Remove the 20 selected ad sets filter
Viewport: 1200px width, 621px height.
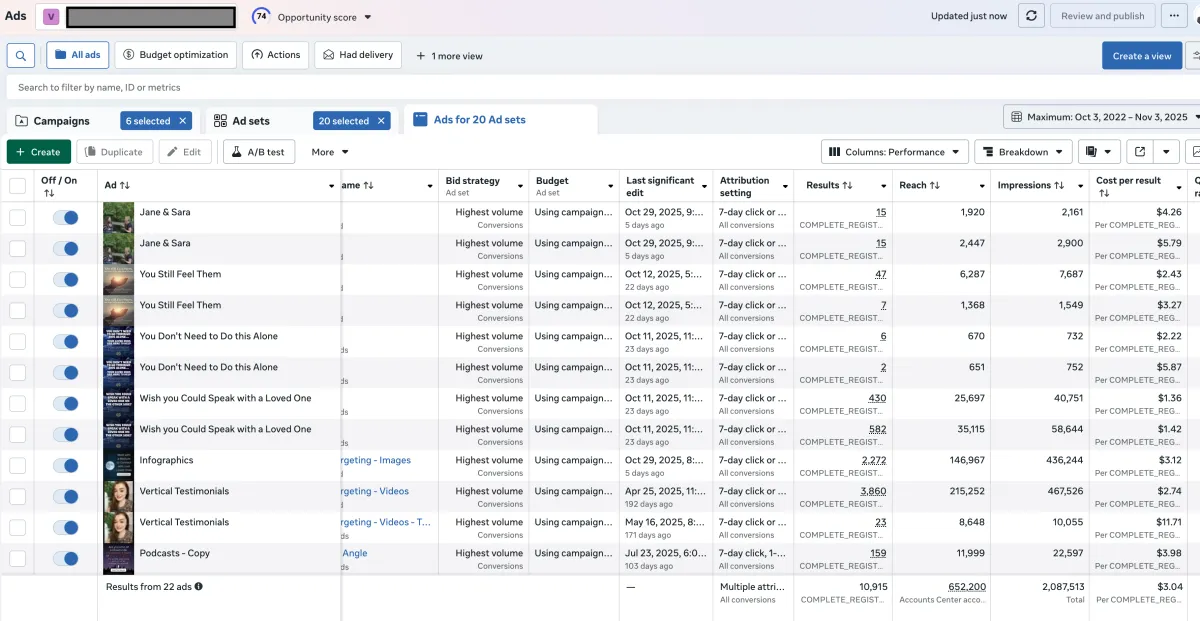pos(380,121)
